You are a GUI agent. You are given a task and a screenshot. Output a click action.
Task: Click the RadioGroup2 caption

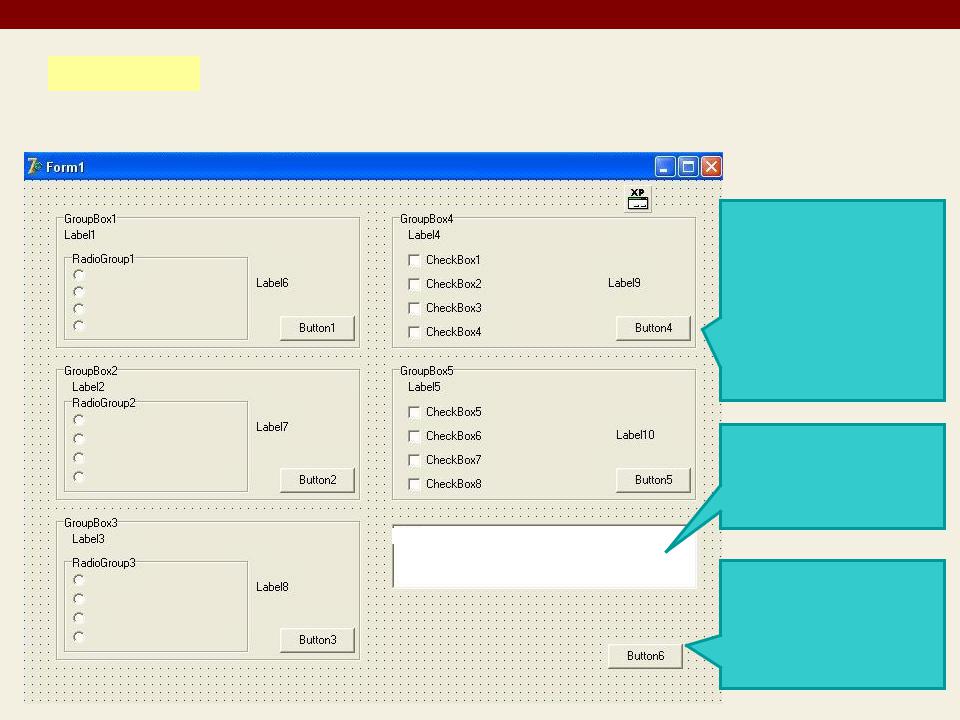point(104,403)
